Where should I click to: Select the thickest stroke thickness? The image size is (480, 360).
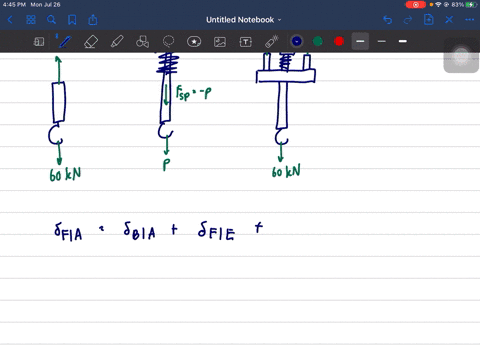[x=403, y=41]
